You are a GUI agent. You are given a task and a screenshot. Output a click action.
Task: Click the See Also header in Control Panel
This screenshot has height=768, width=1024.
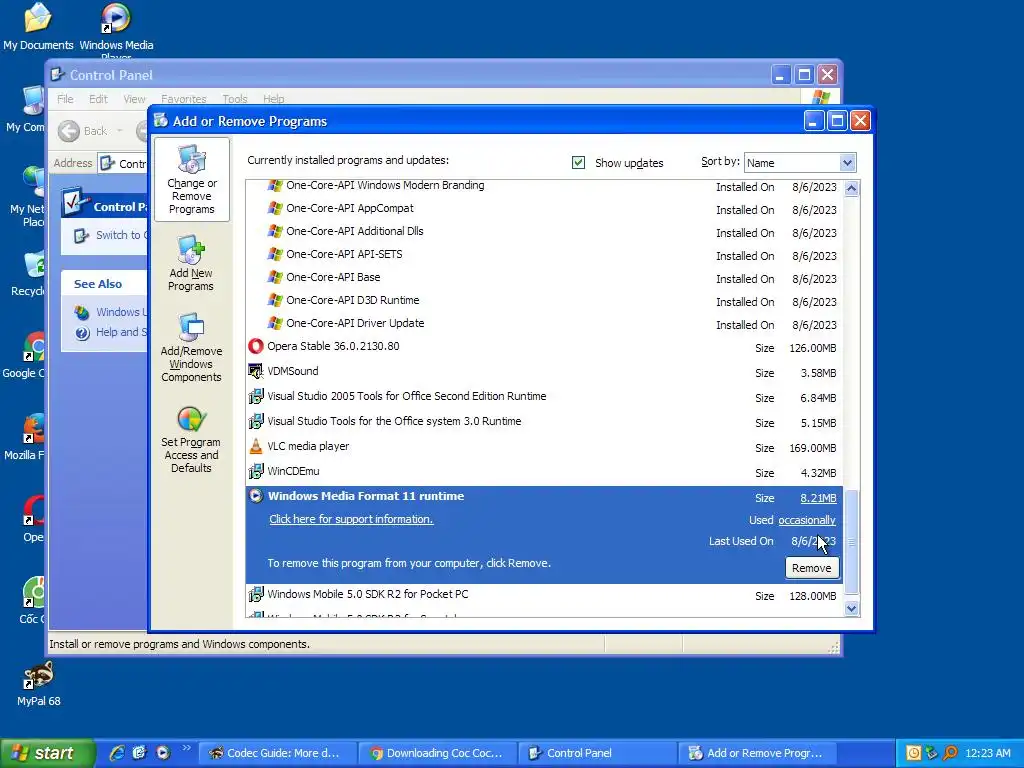pos(98,283)
